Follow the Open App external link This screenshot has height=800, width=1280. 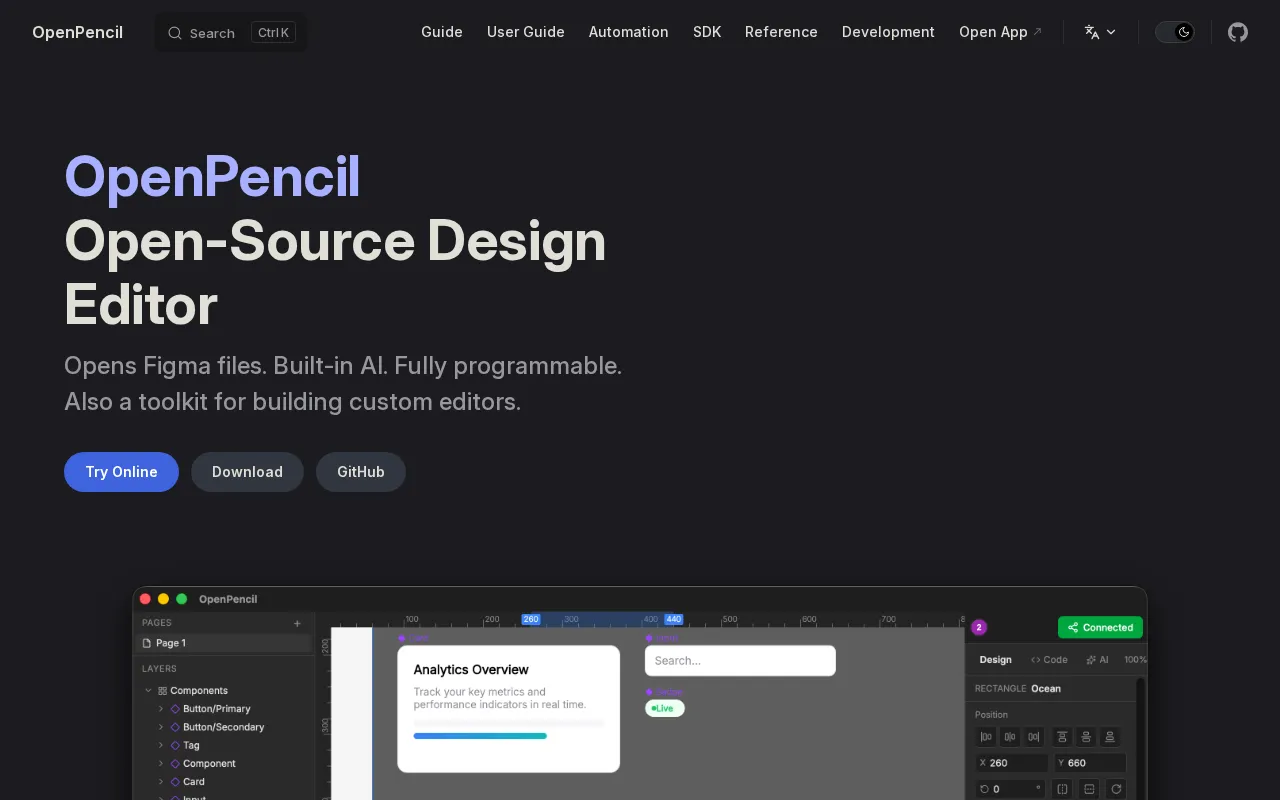coord(1000,32)
